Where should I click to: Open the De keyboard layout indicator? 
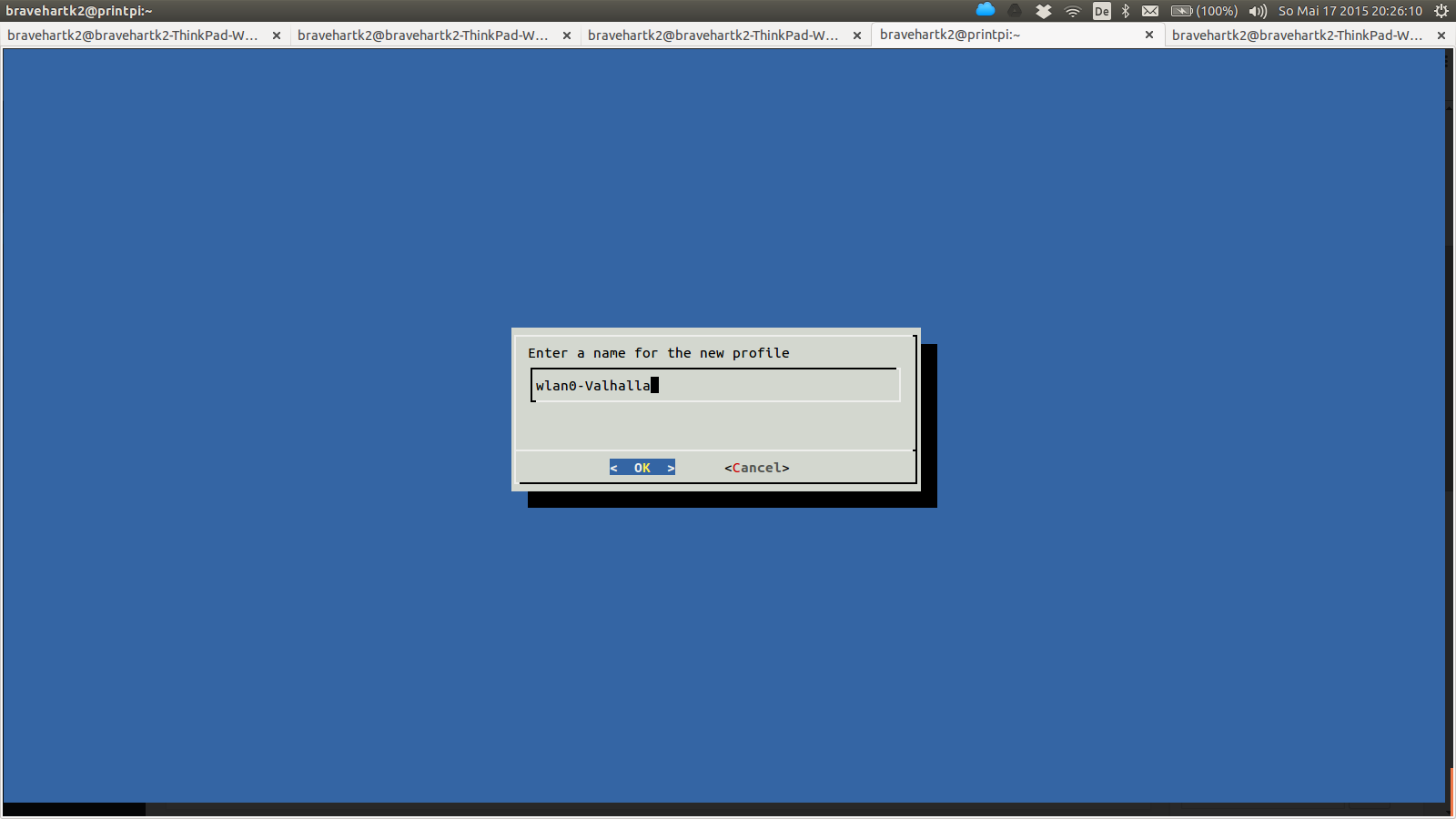(x=1102, y=11)
